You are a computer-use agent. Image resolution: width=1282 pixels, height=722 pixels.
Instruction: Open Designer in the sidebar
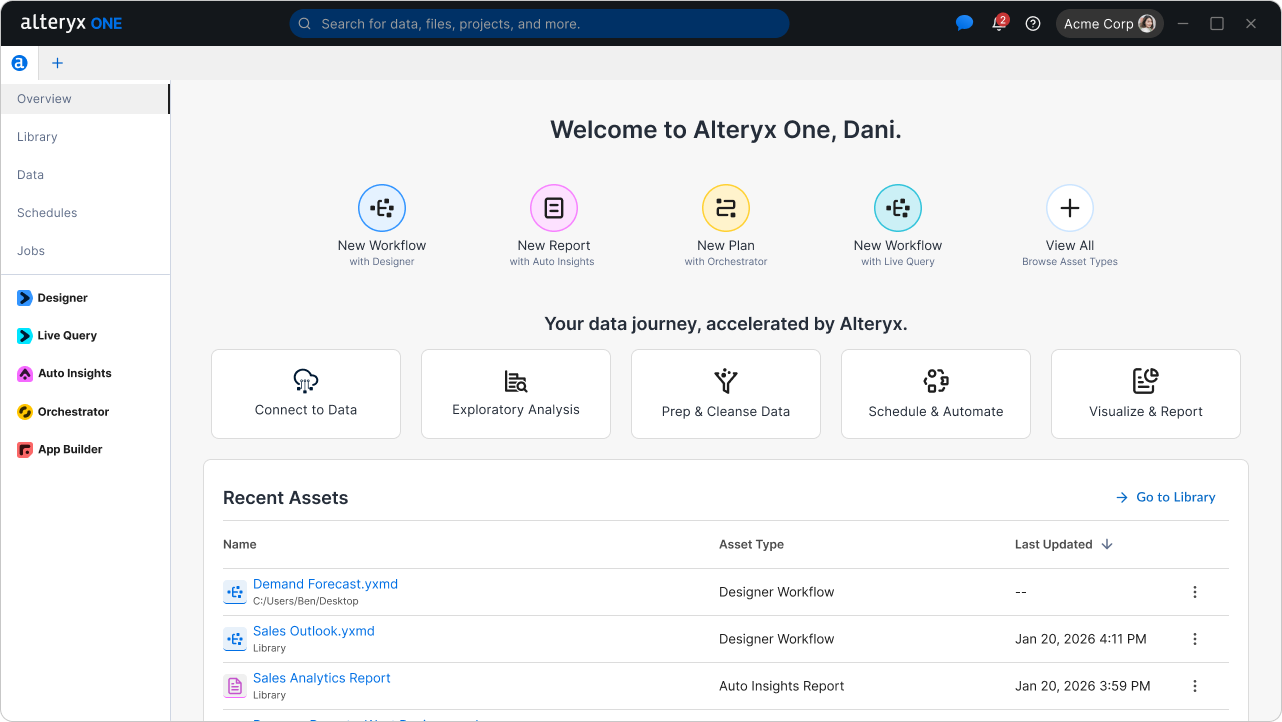coord(62,298)
